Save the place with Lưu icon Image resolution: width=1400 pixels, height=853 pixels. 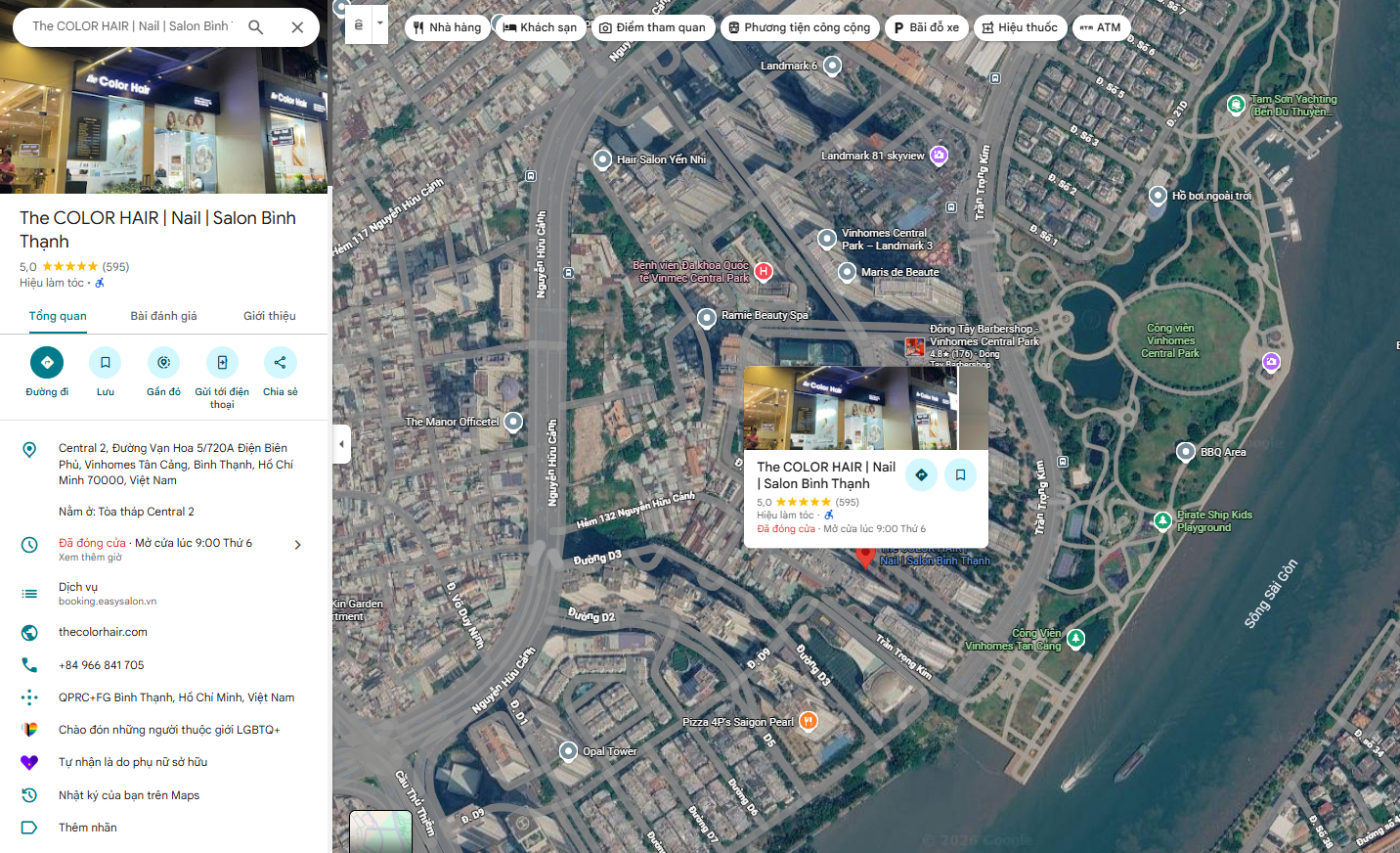coord(106,363)
